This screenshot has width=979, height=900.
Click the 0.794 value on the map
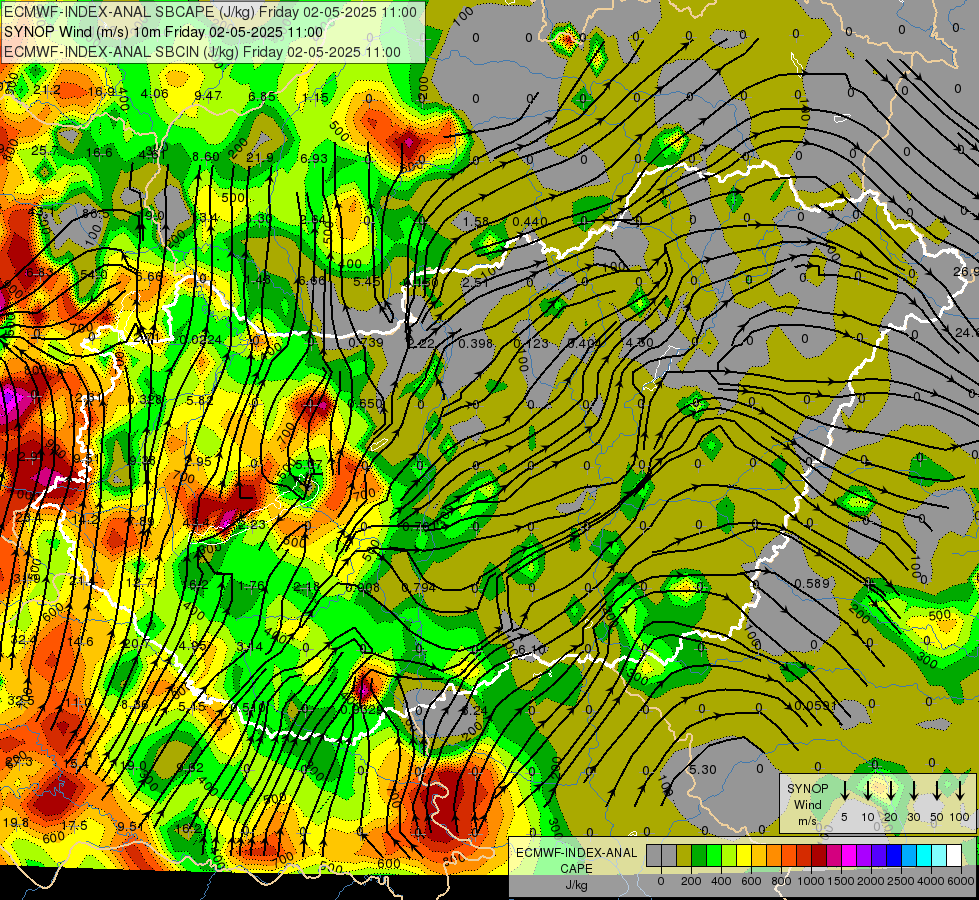click(x=418, y=587)
